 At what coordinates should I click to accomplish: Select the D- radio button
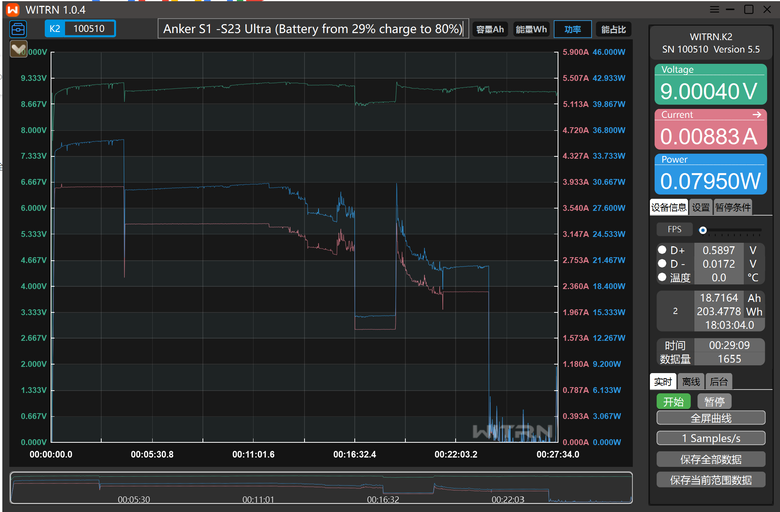pyautogui.click(x=662, y=263)
